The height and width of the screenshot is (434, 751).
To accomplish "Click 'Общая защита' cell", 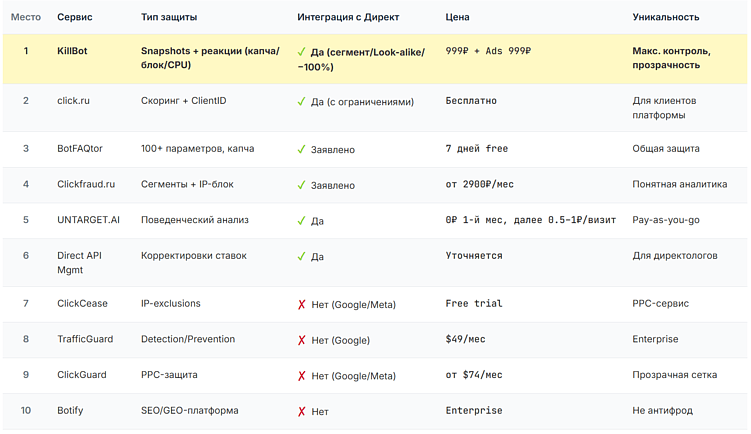I will pos(666,148).
